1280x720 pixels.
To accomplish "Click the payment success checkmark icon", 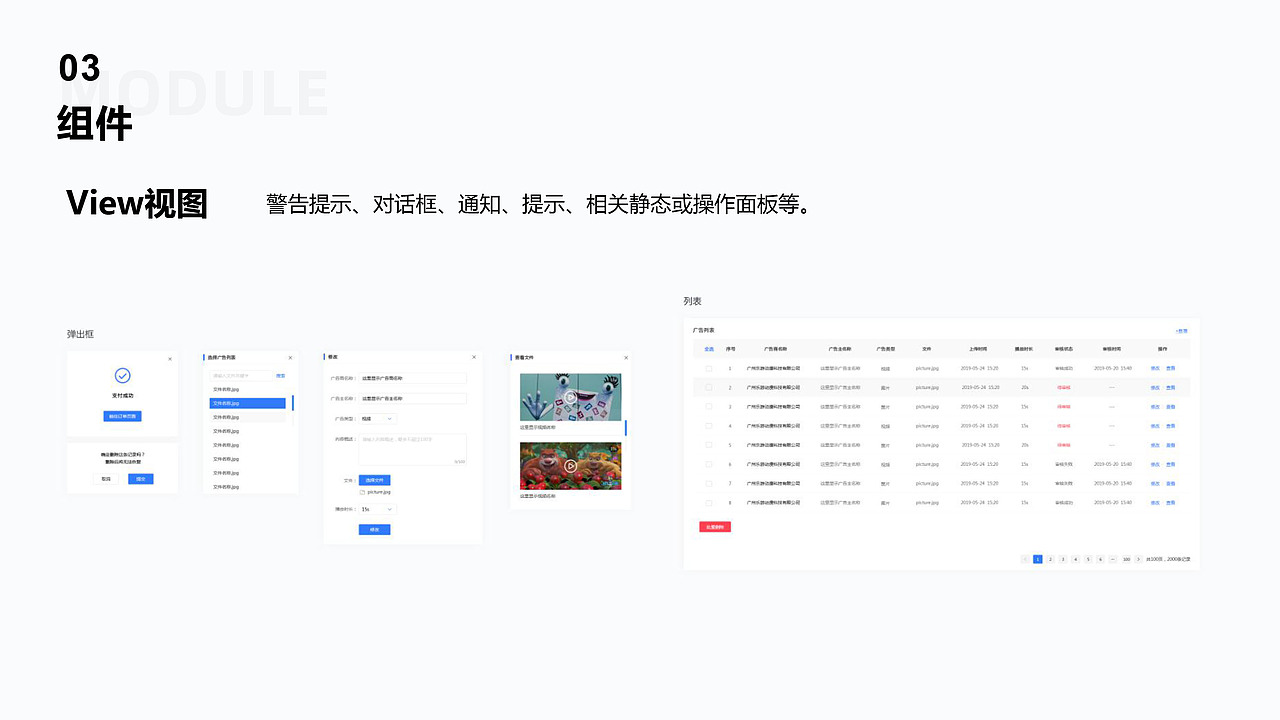I will [x=122, y=376].
